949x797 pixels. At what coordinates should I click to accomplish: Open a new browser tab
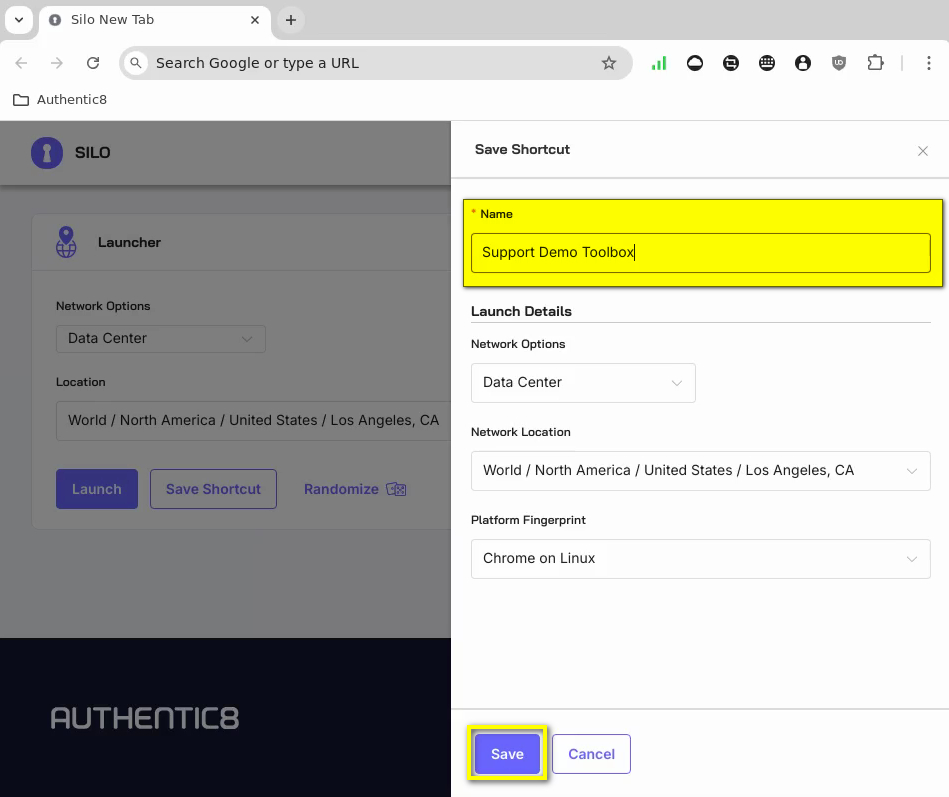[x=291, y=20]
